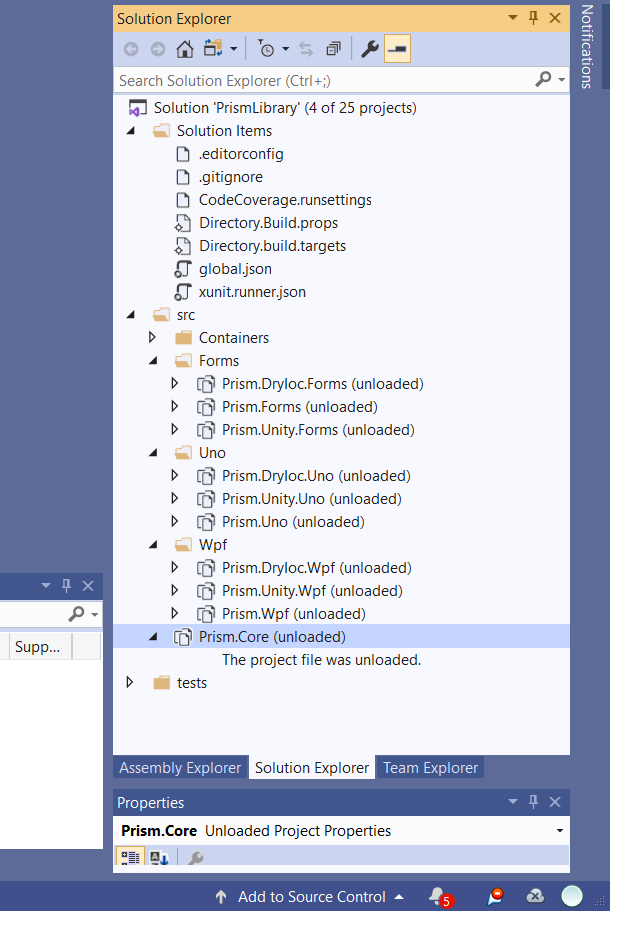Screen dimensions: 644x948
Task: Switch views with the Solutions and Folders icon
Action: click(x=213, y=48)
